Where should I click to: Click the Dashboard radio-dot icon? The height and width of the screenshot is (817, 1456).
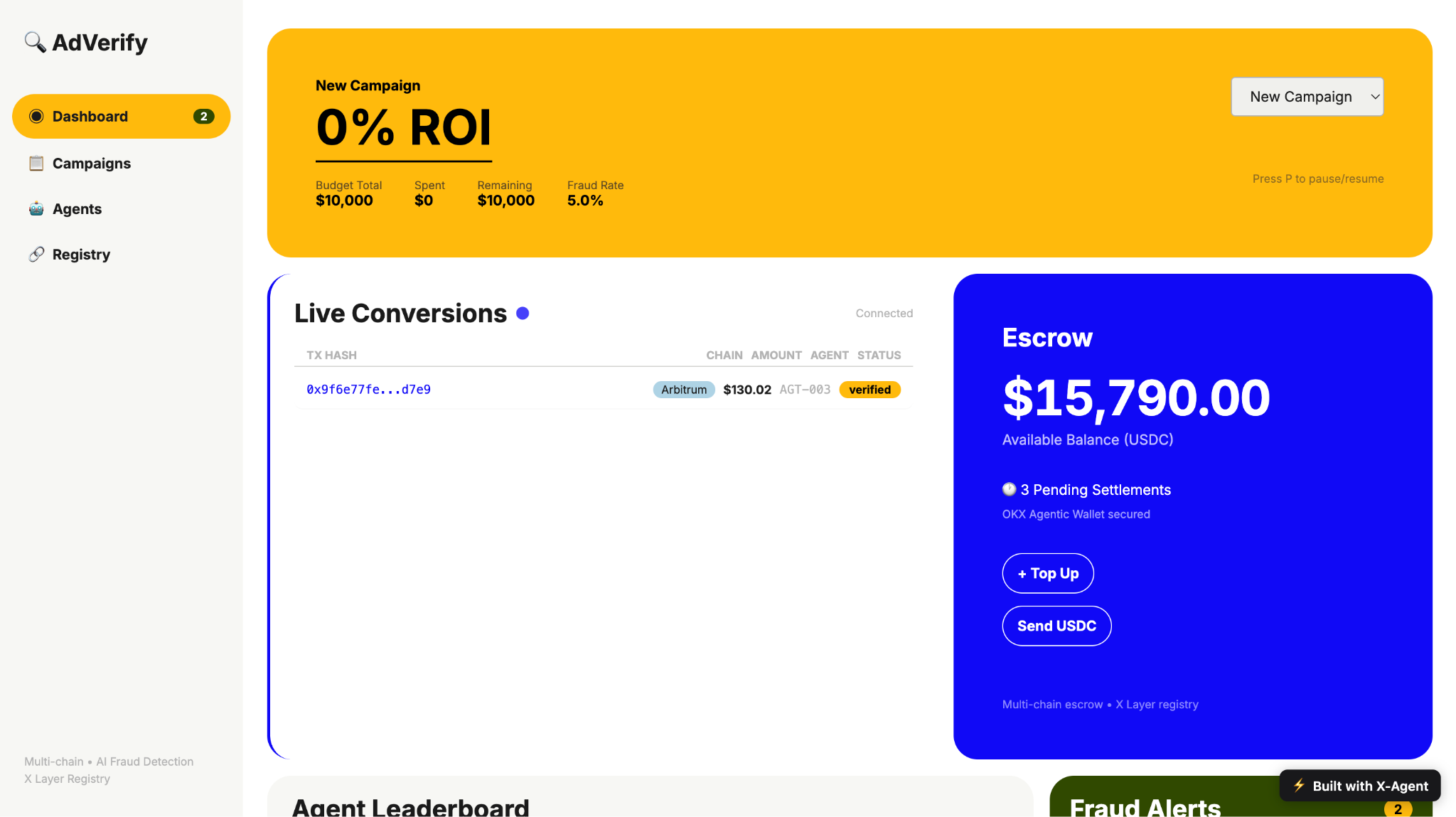pos(36,117)
